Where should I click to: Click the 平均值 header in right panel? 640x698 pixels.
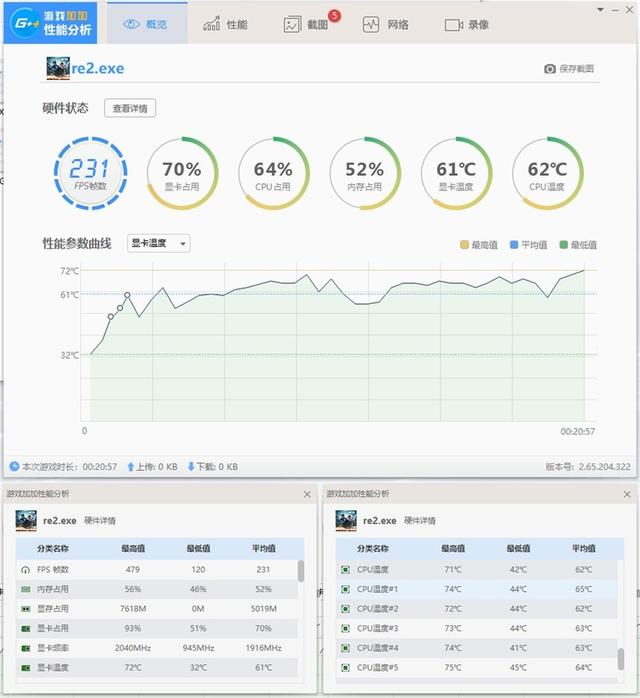(x=583, y=548)
